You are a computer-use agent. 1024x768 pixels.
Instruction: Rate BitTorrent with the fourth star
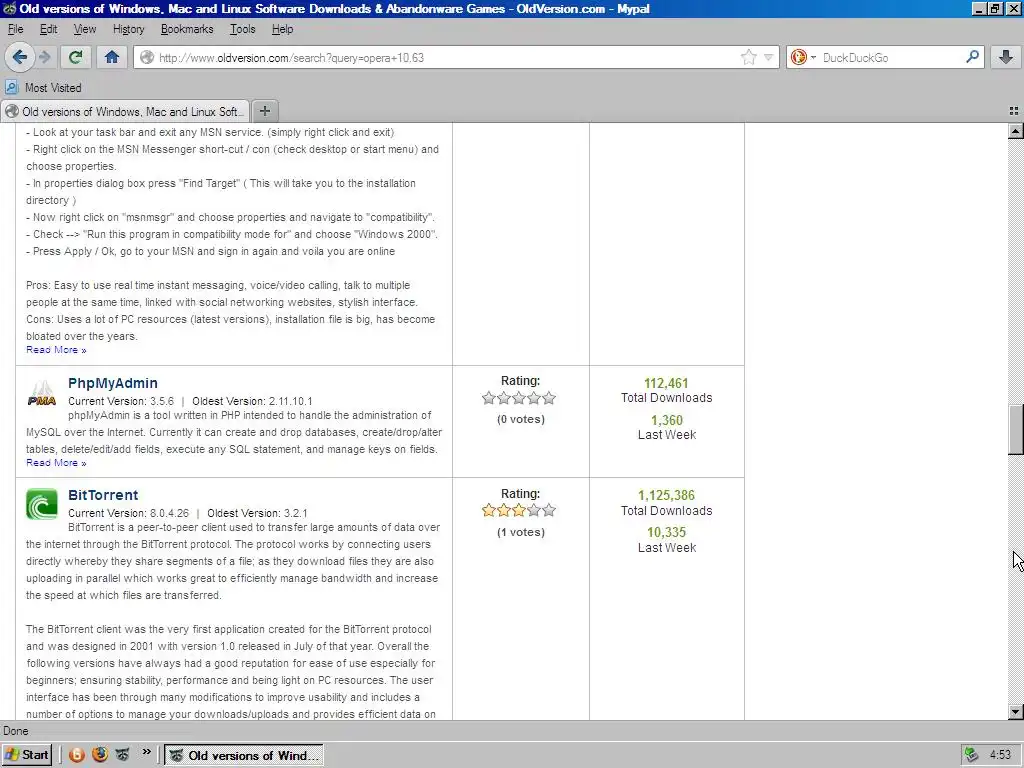click(x=534, y=510)
